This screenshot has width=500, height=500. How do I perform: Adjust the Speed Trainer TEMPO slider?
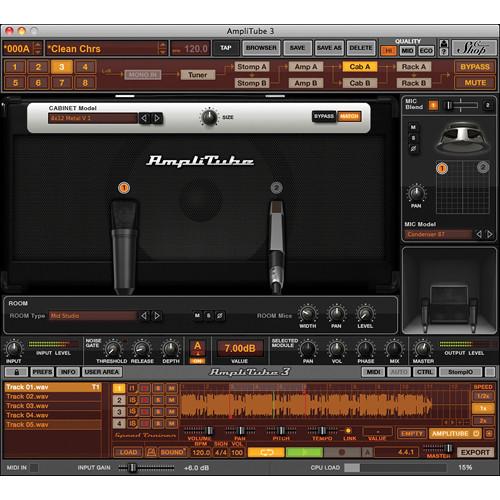(322, 431)
